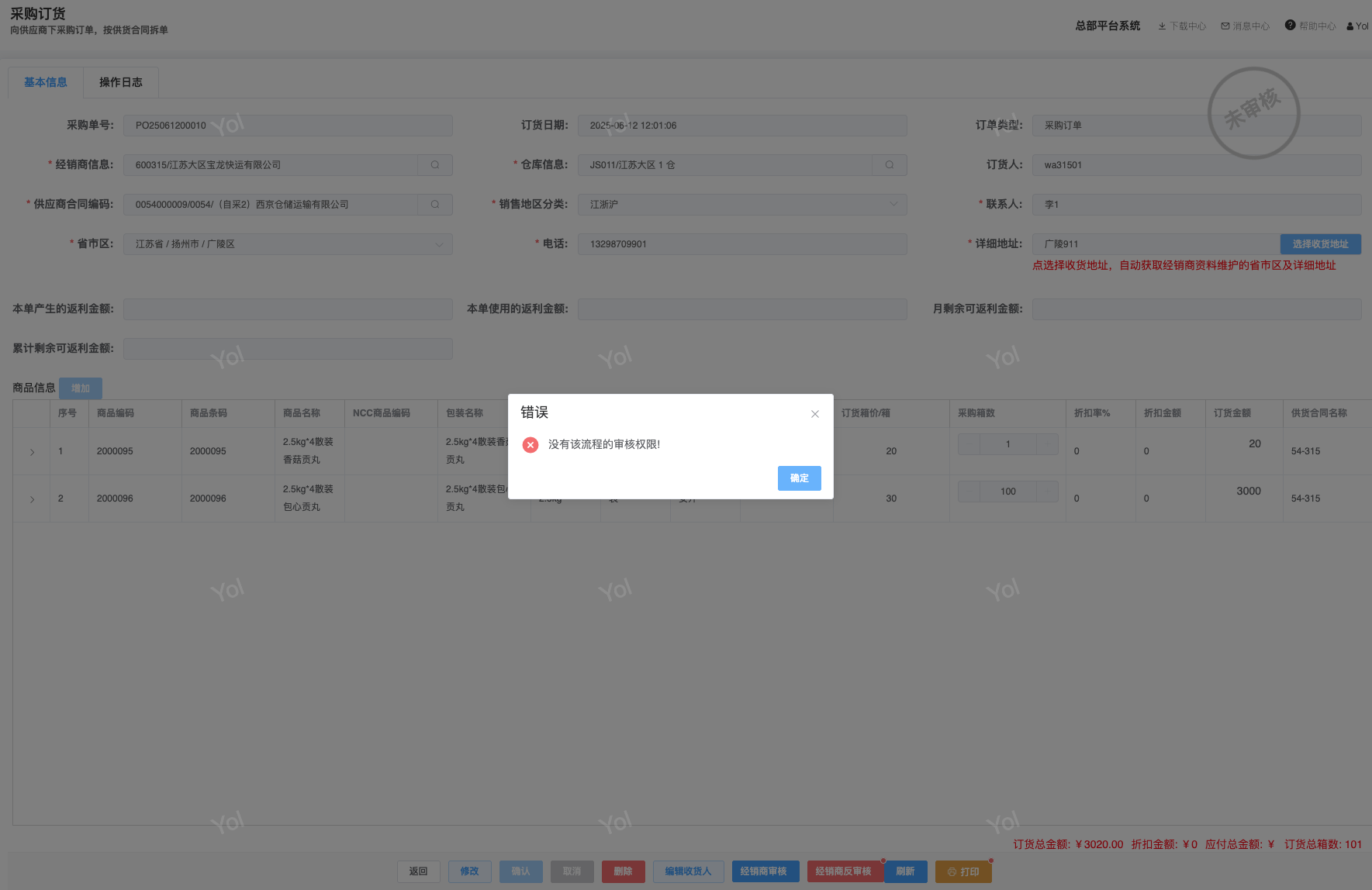Click the 供货合同名称 column header
The height and width of the screenshot is (890, 1372).
1327,413
